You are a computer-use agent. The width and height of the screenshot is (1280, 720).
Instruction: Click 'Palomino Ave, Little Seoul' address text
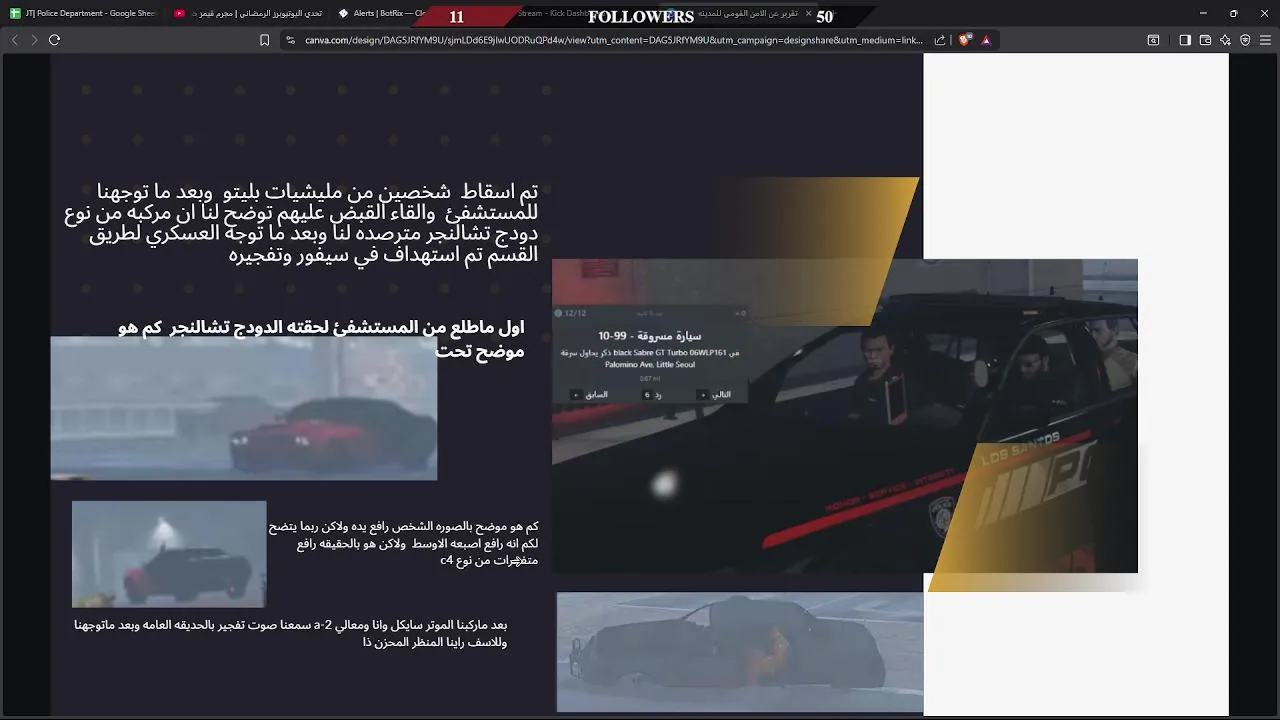coord(650,365)
